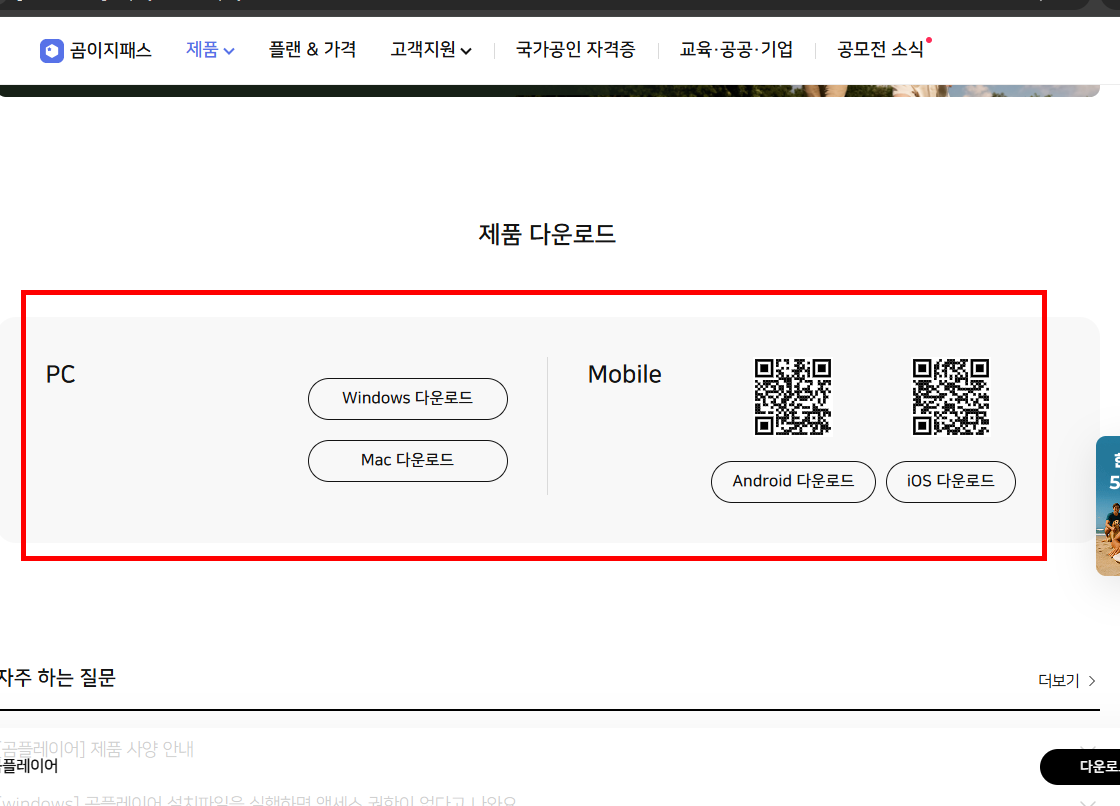Click the beach photo promotional banner

click(x=1110, y=505)
